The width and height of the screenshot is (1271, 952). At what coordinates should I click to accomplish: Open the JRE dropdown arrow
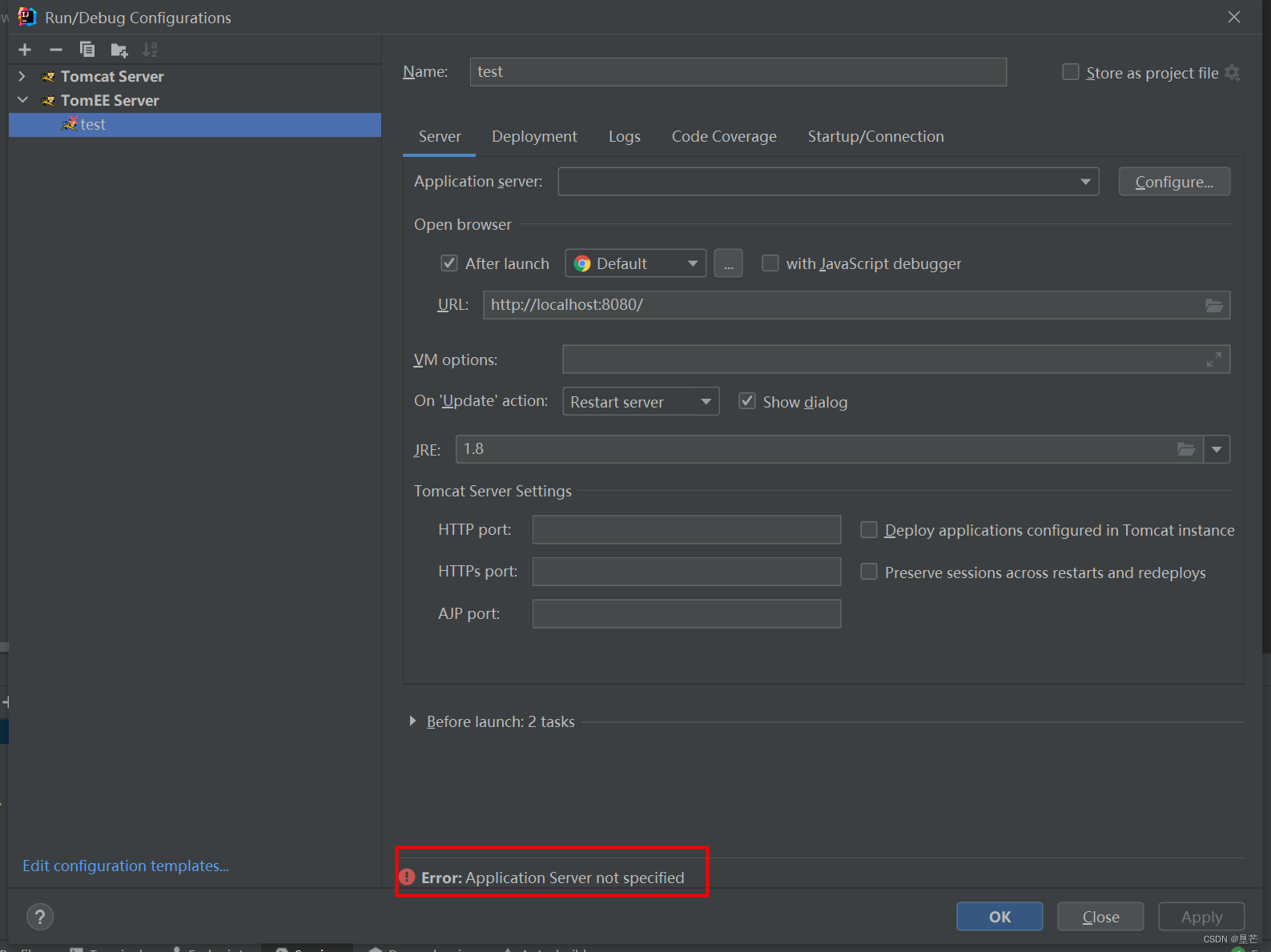[1217, 449]
